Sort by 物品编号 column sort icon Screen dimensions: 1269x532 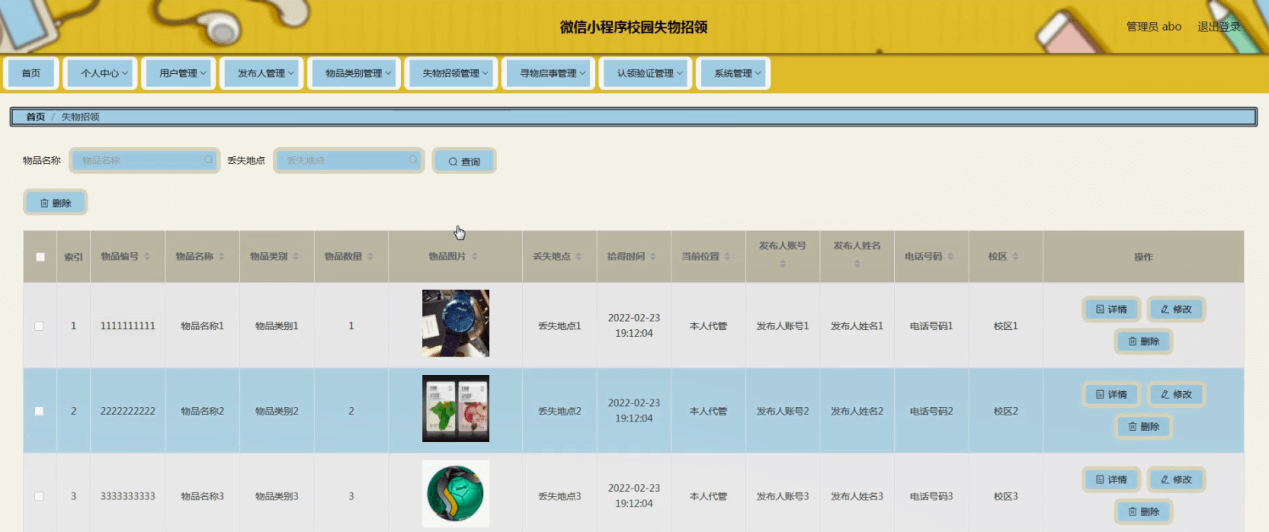(x=148, y=257)
